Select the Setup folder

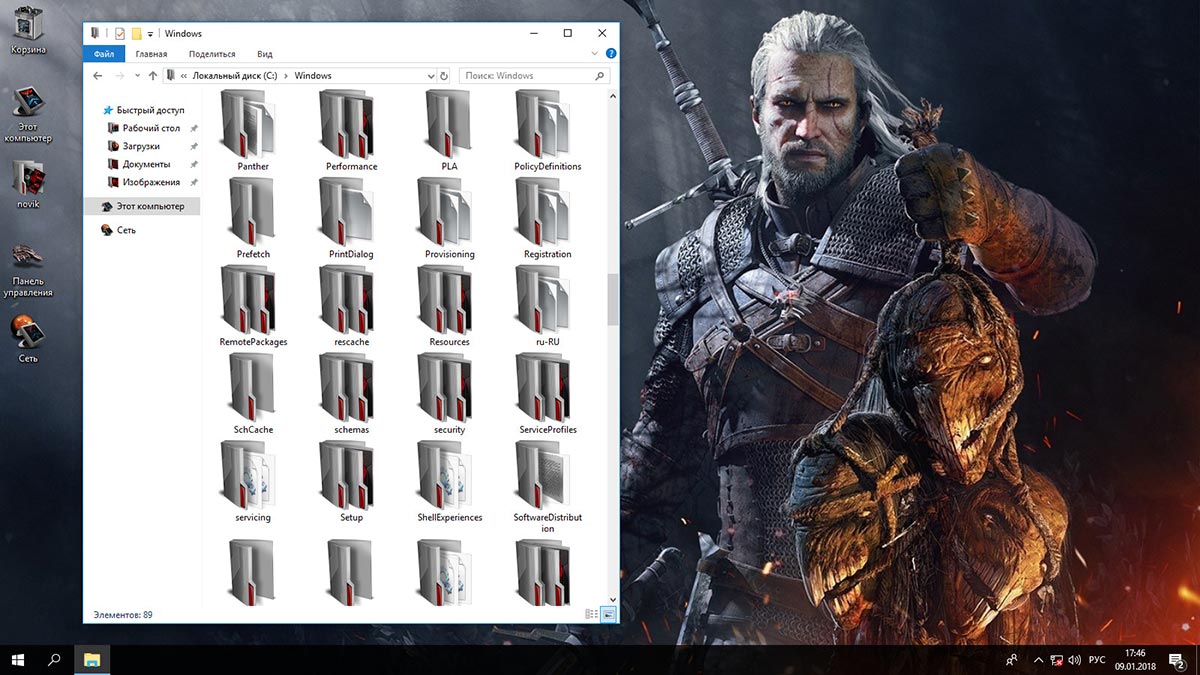point(351,482)
